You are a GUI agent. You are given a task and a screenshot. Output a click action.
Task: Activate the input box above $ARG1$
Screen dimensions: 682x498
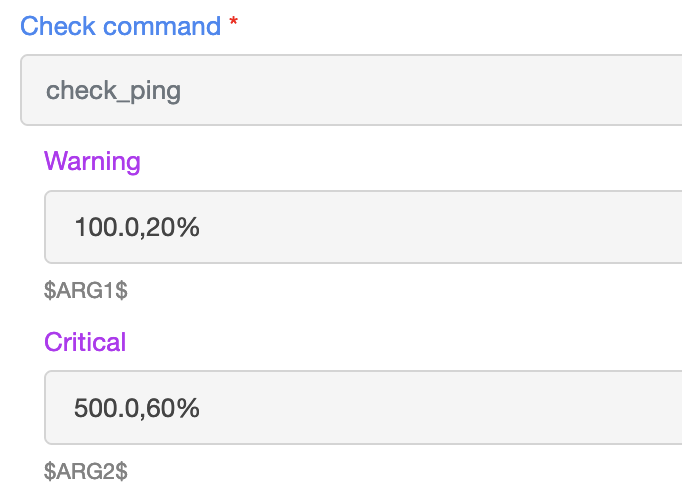(363, 227)
